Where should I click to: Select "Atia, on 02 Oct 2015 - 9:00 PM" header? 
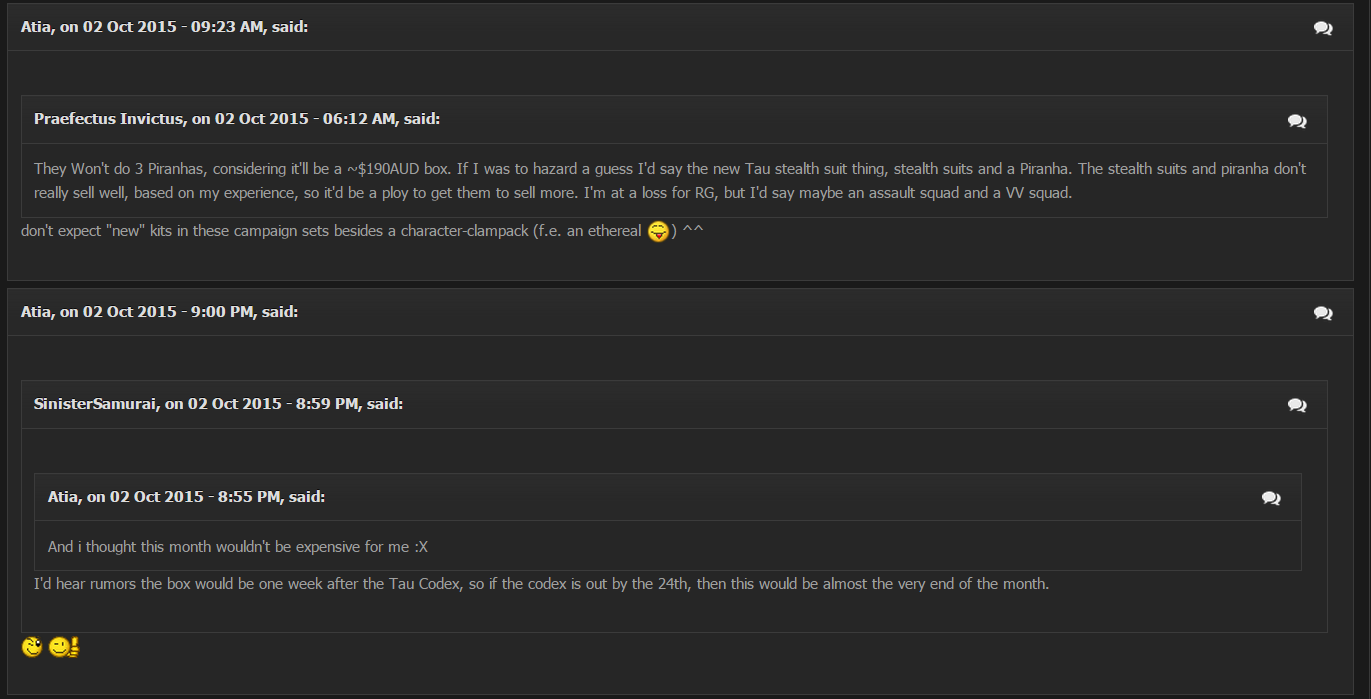click(x=159, y=312)
